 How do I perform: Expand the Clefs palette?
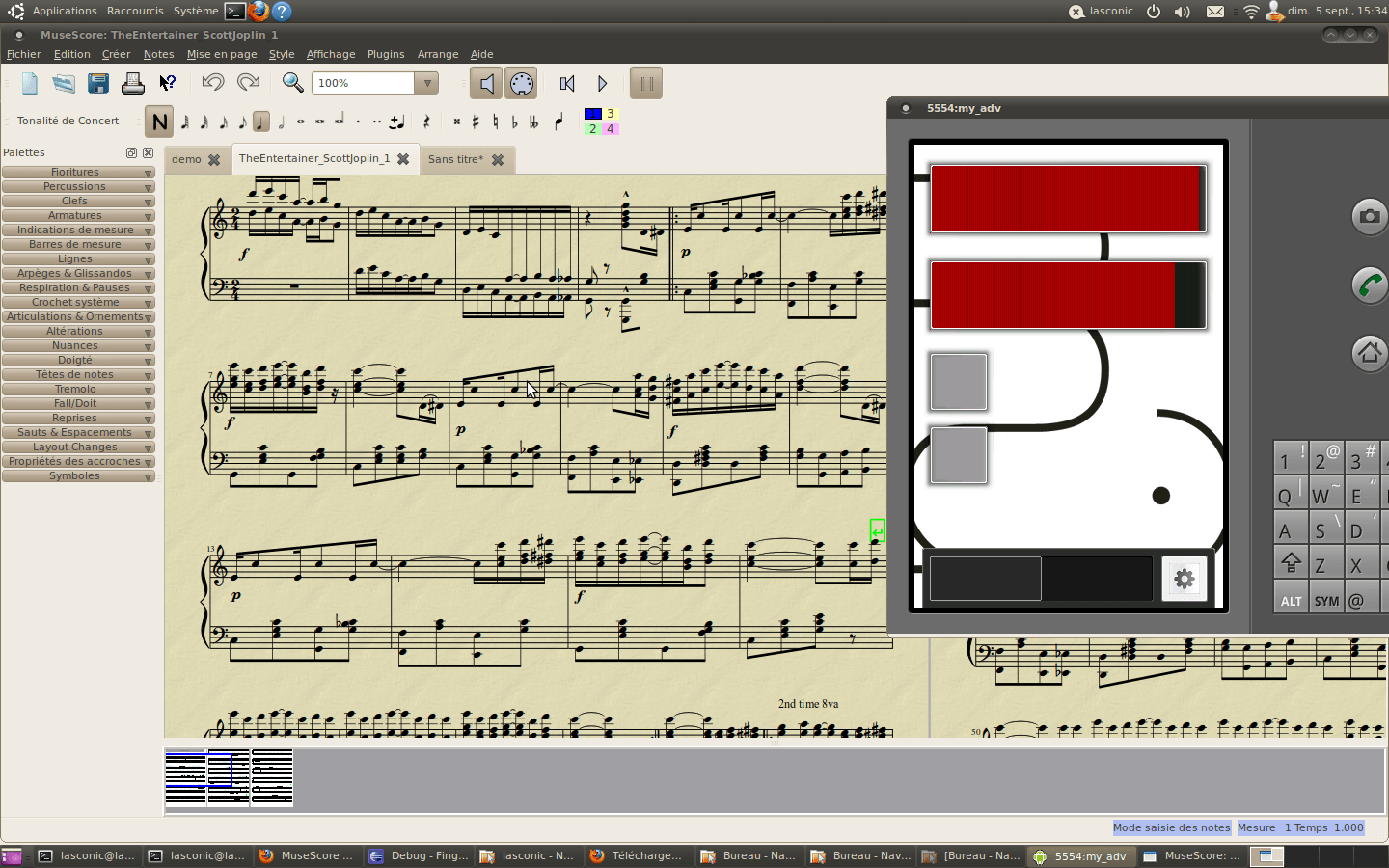(78, 201)
